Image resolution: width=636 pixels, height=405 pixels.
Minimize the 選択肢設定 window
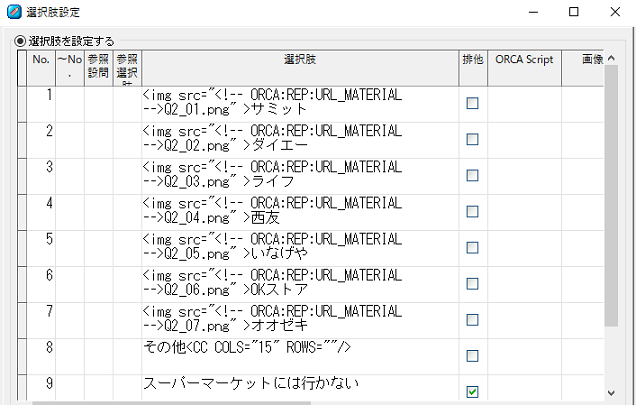coord(533,12)
